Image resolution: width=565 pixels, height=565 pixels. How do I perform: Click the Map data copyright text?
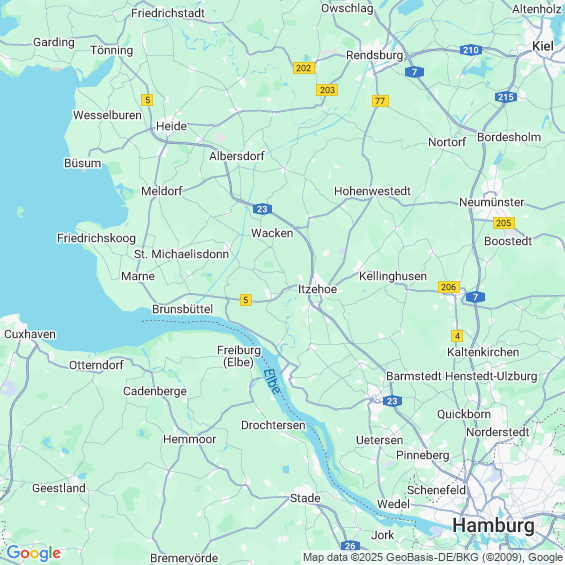433,557
